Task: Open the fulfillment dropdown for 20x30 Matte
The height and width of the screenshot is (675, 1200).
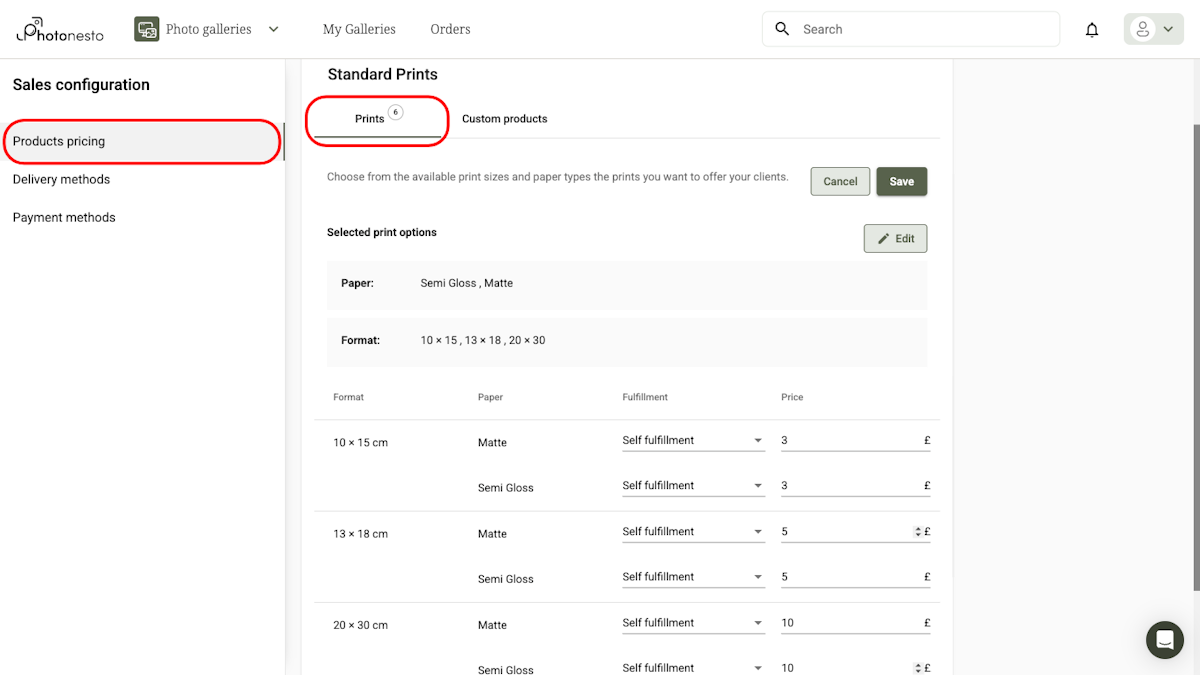Action: pyautogui.click(x=757, y=622)
